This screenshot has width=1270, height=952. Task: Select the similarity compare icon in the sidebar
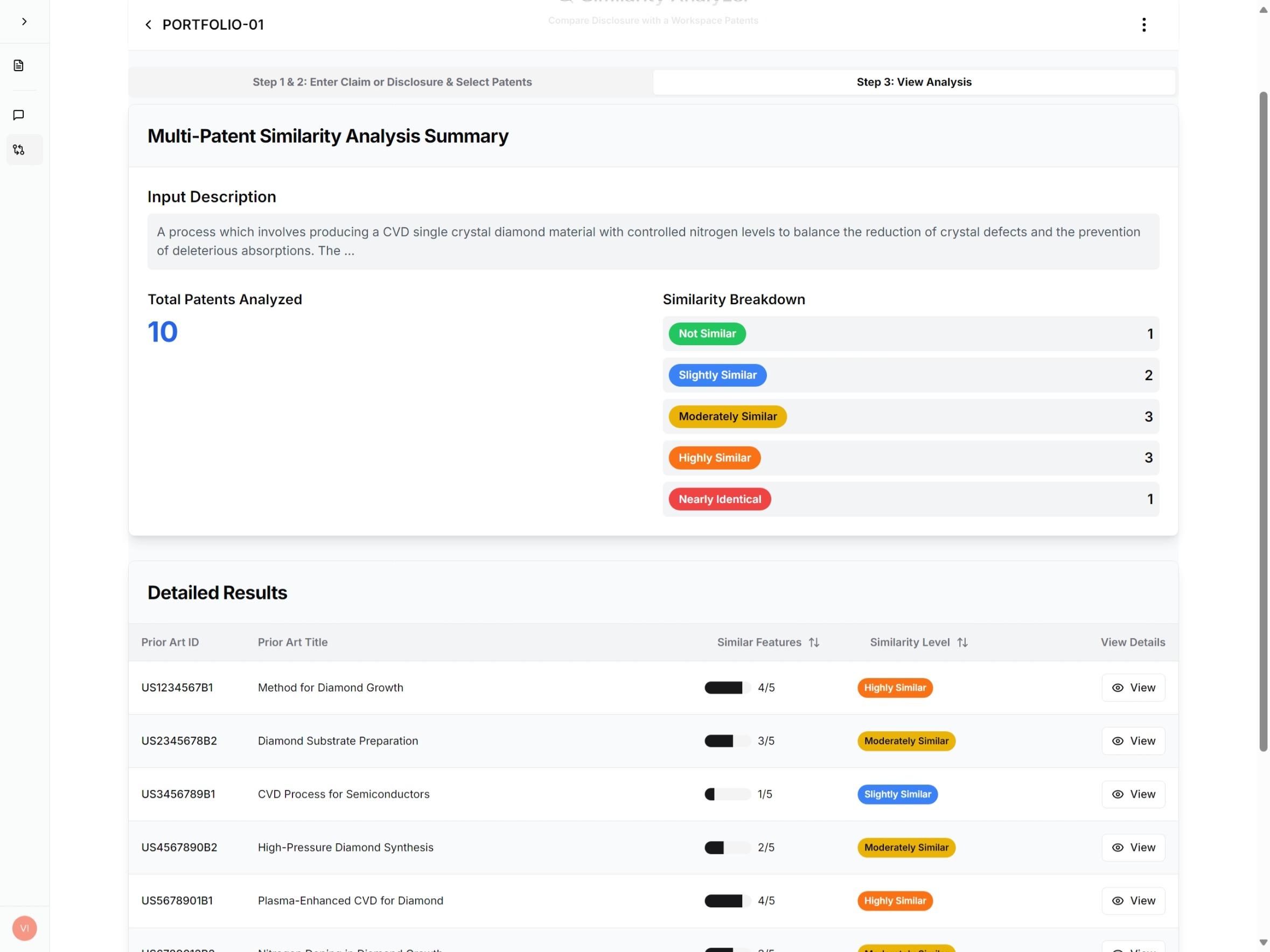tap(19, 150)
